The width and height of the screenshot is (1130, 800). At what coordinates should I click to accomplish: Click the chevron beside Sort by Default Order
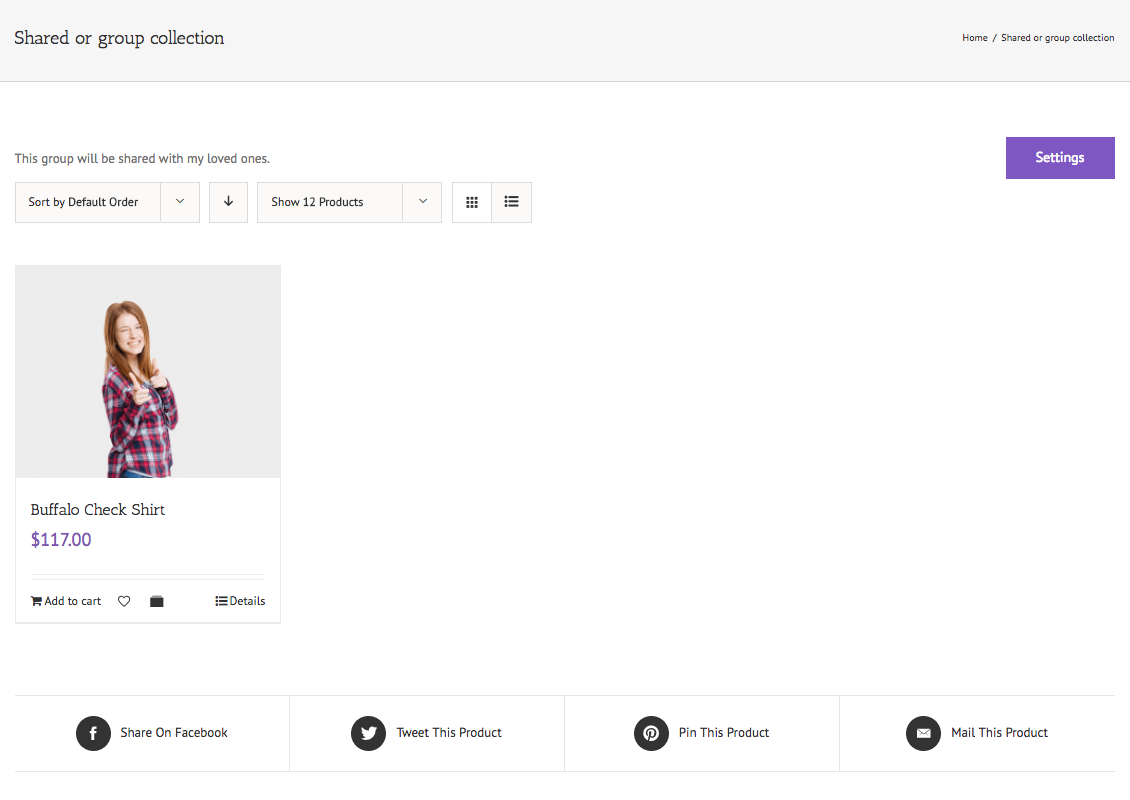pos(180,202)
